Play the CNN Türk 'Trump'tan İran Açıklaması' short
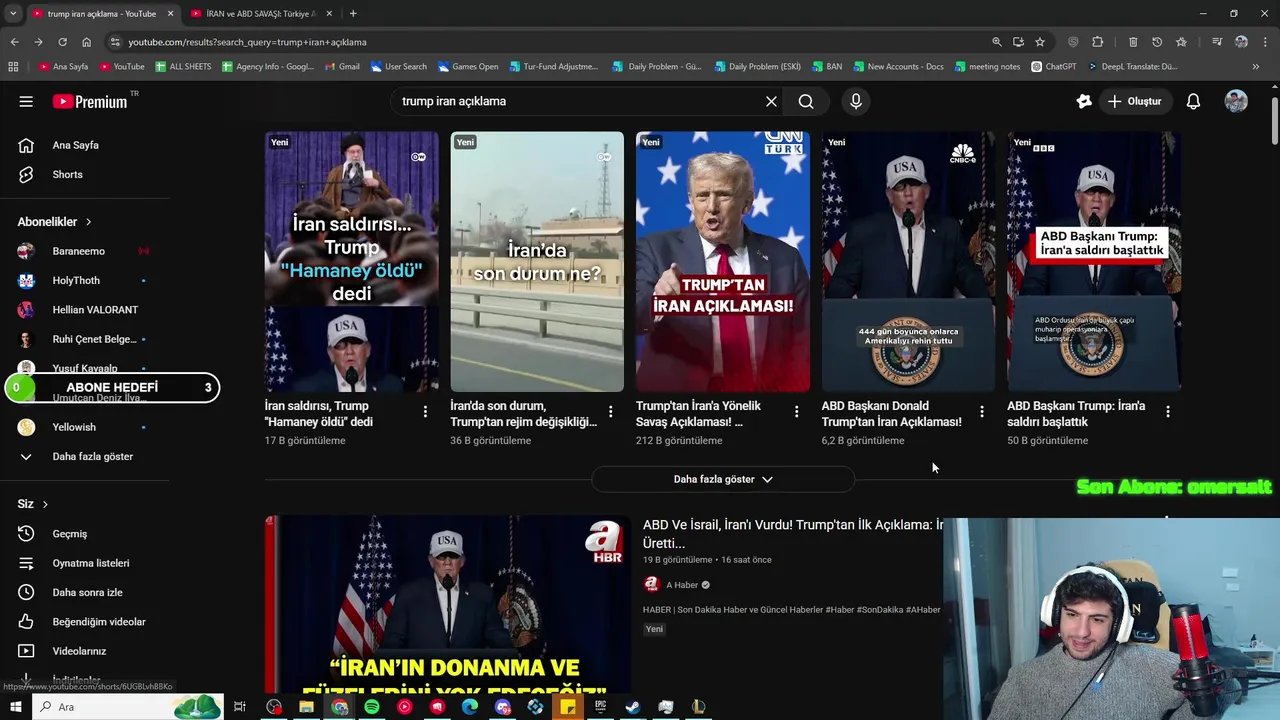This screenshot has height=720, width=1280. click(723, 261)
